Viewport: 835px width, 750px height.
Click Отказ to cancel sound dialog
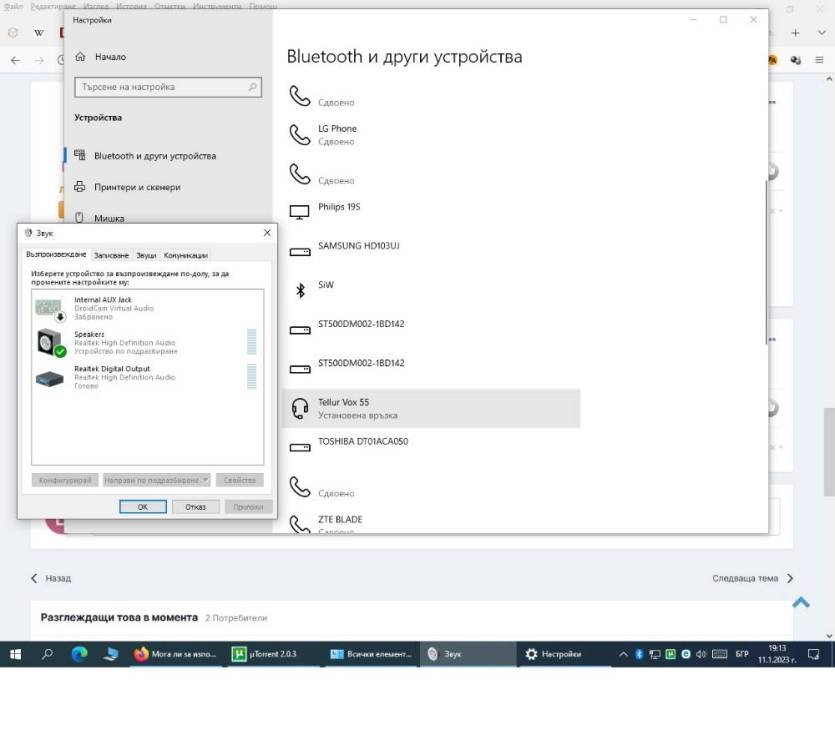pos(195,507)
